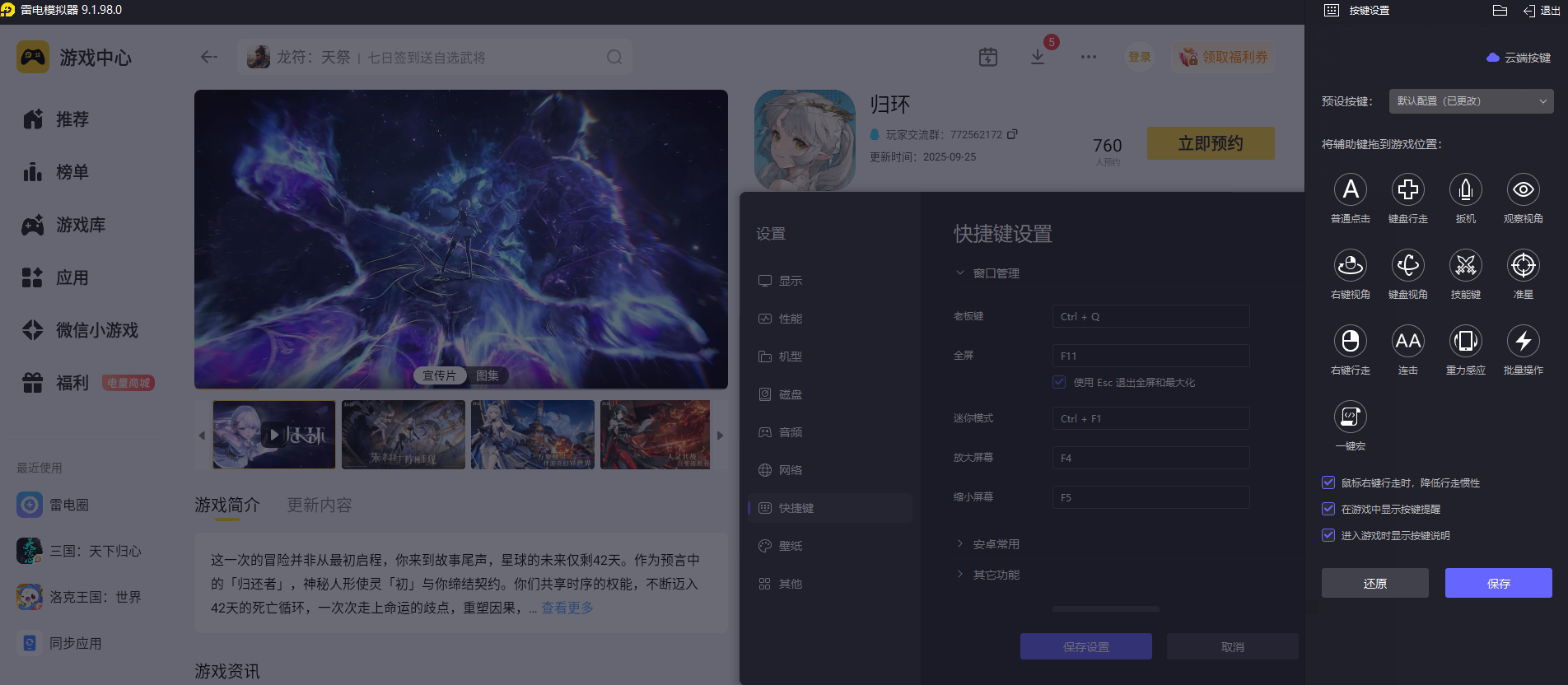Screen dimensions: 1568x685
Task: Expand the 其它功能 section
Action: [x=987, y=575]
